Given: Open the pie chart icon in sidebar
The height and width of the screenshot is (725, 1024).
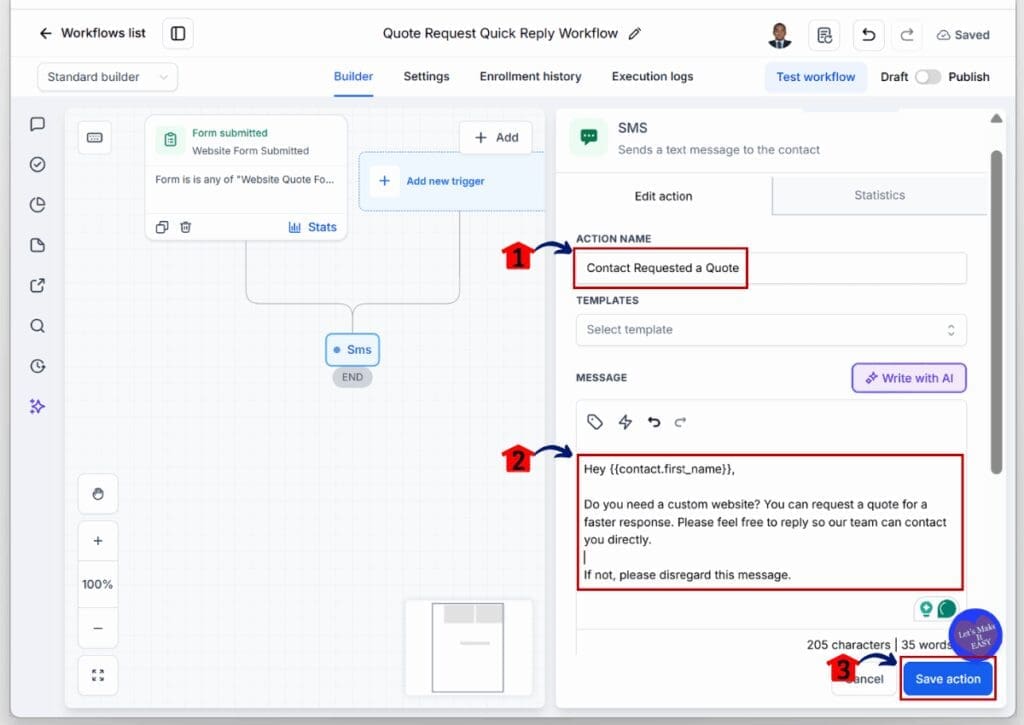Looking at the screenshot, I should [37, 205].
